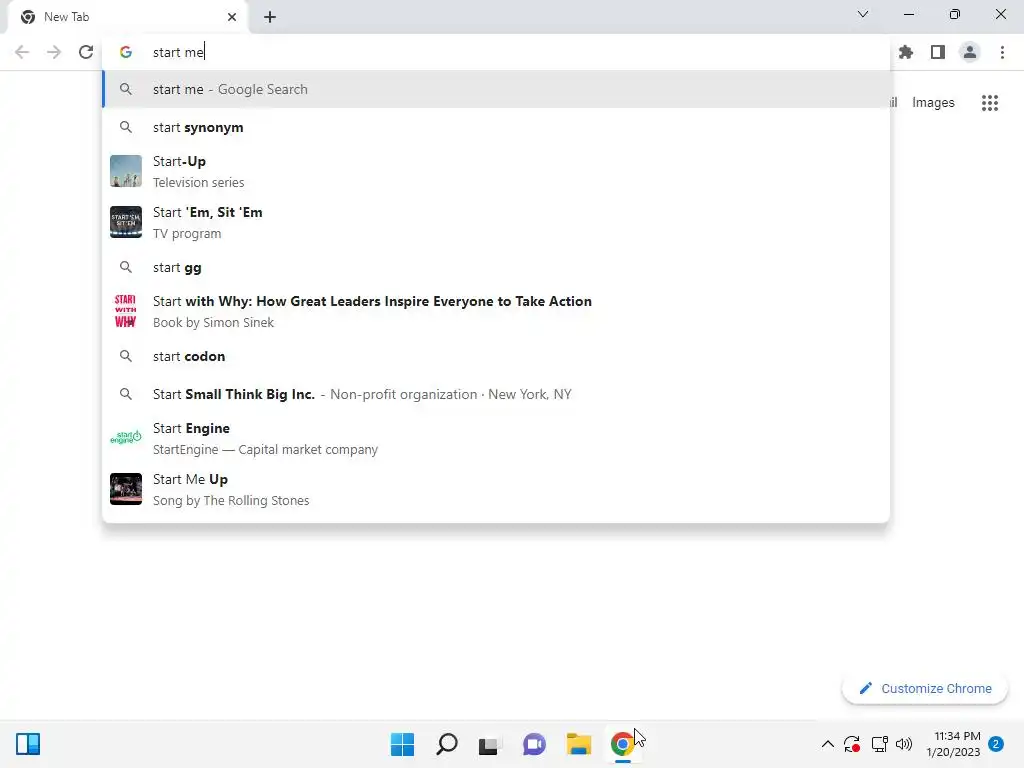Open Chrome's three-dot menu
Viewport: 1024px width, 768px height.
pos(1002,52)
